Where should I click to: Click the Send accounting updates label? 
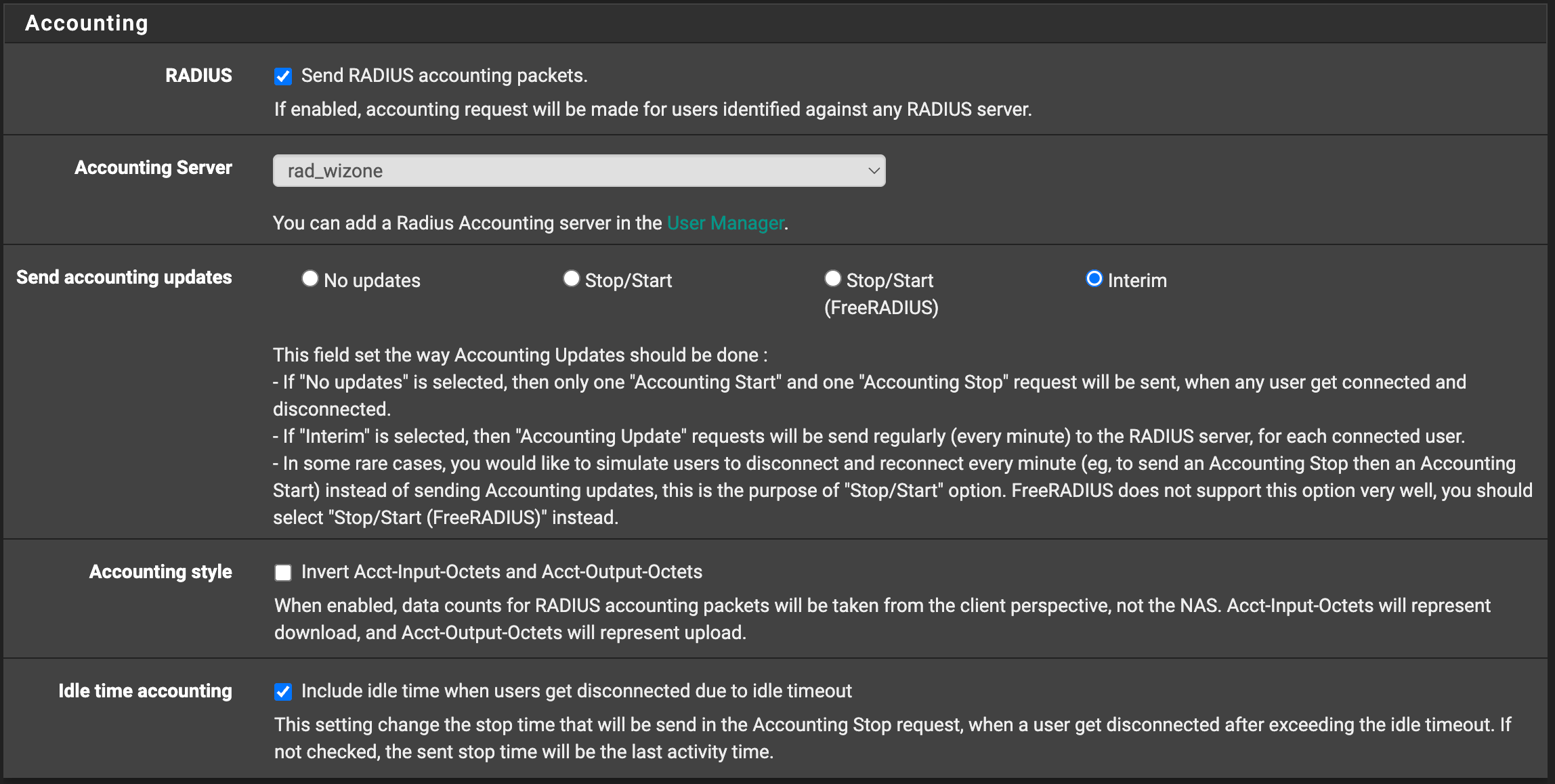pos(124,277)
